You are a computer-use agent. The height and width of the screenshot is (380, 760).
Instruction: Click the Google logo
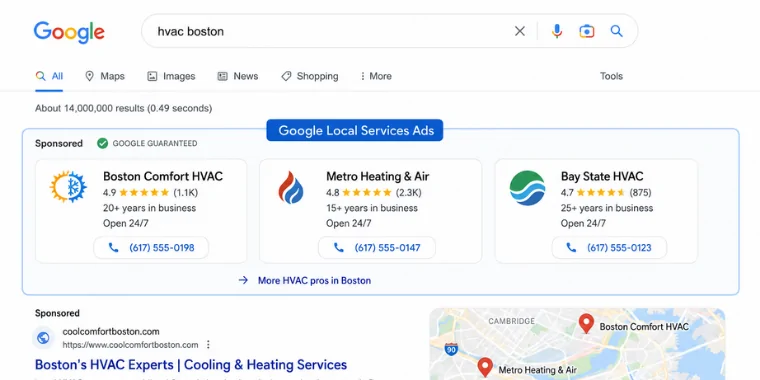[x=69, y=32]
